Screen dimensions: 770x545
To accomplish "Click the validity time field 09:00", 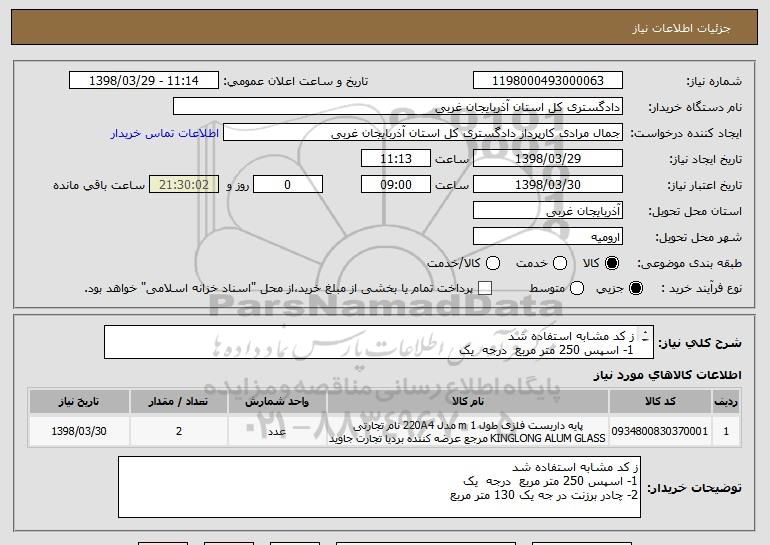I will point(396,185).
